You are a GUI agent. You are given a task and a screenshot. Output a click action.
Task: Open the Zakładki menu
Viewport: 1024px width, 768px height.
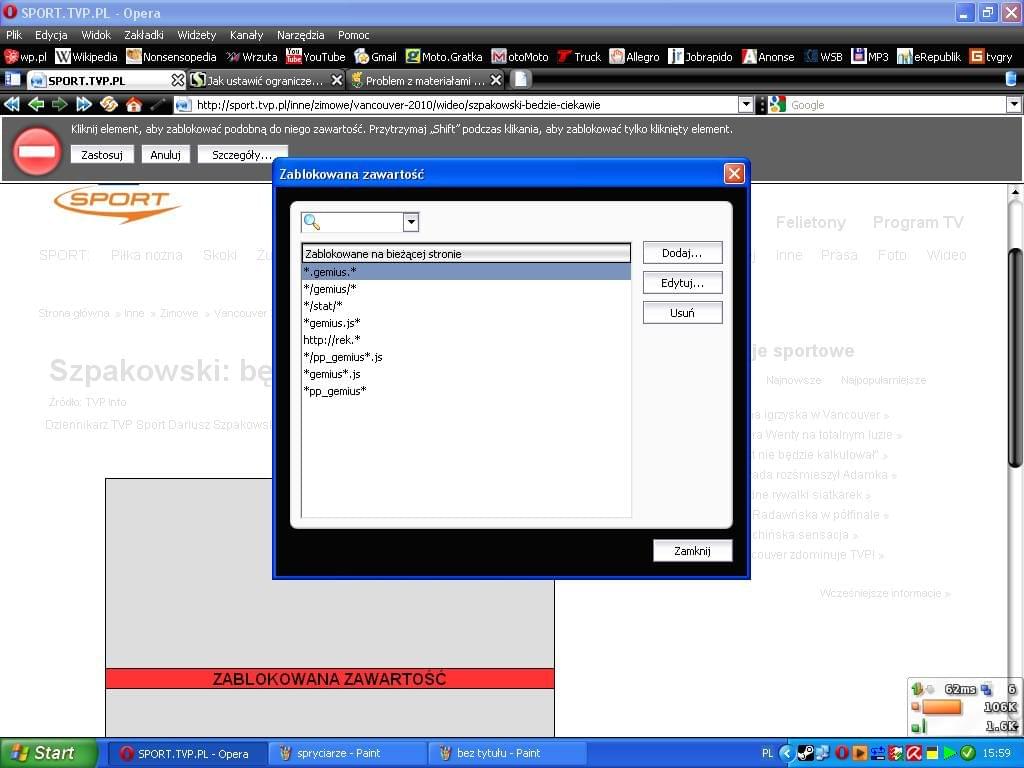tap(144, 35)
